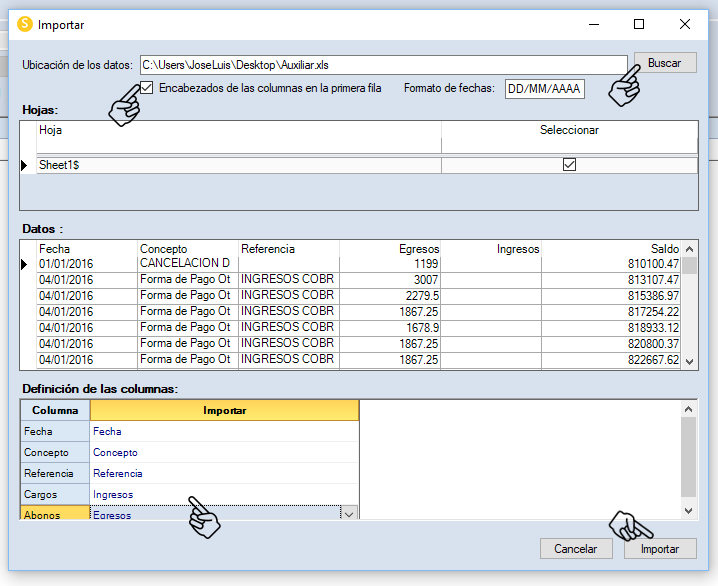Click the Saldo column header

(x=611, y=249)
